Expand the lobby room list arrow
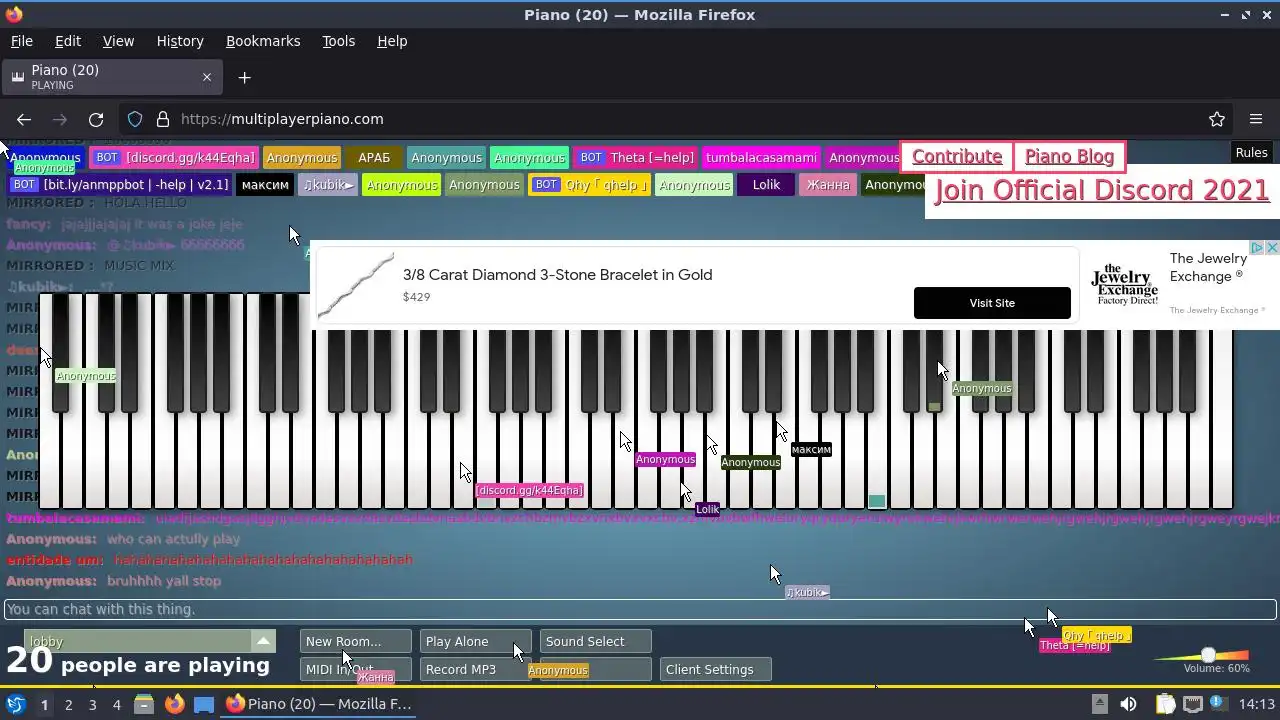Screen dimensions: 1280x720 (263, 641)
